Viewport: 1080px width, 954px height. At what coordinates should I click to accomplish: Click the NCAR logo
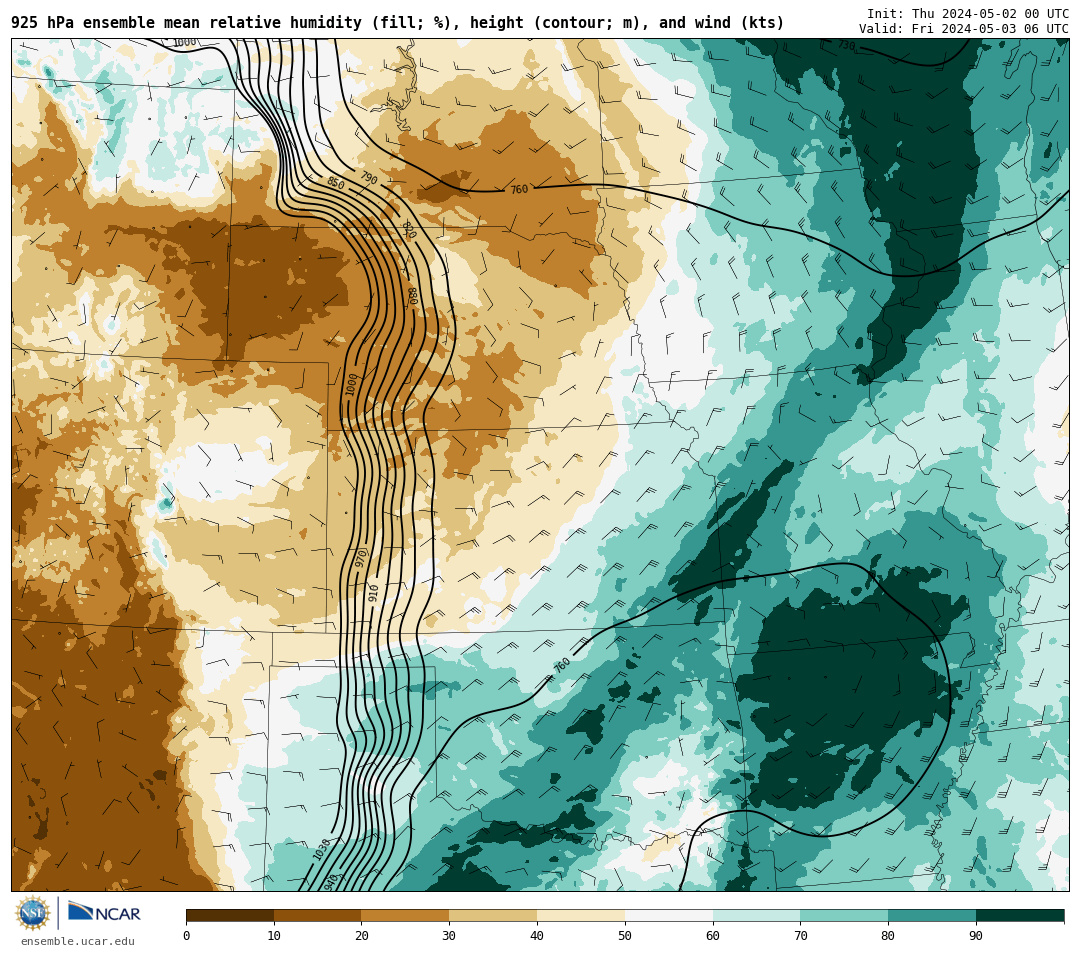pyautogui.click(x=104, y=912)
